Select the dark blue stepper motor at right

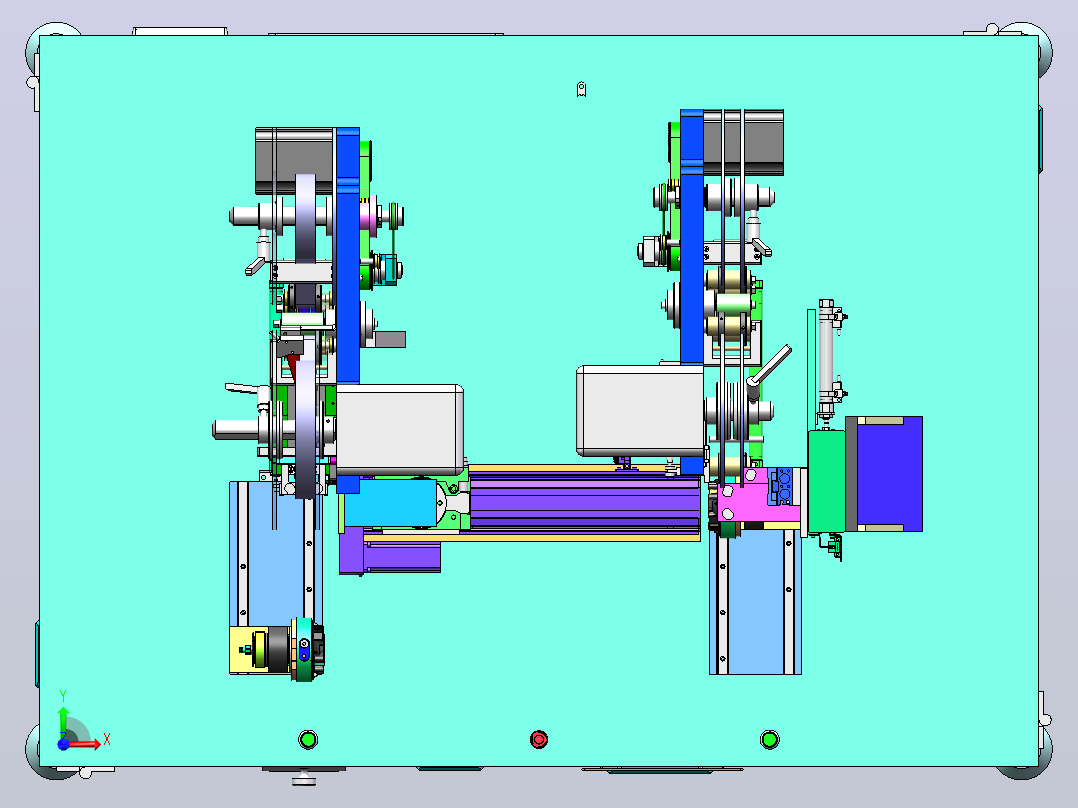889,473
